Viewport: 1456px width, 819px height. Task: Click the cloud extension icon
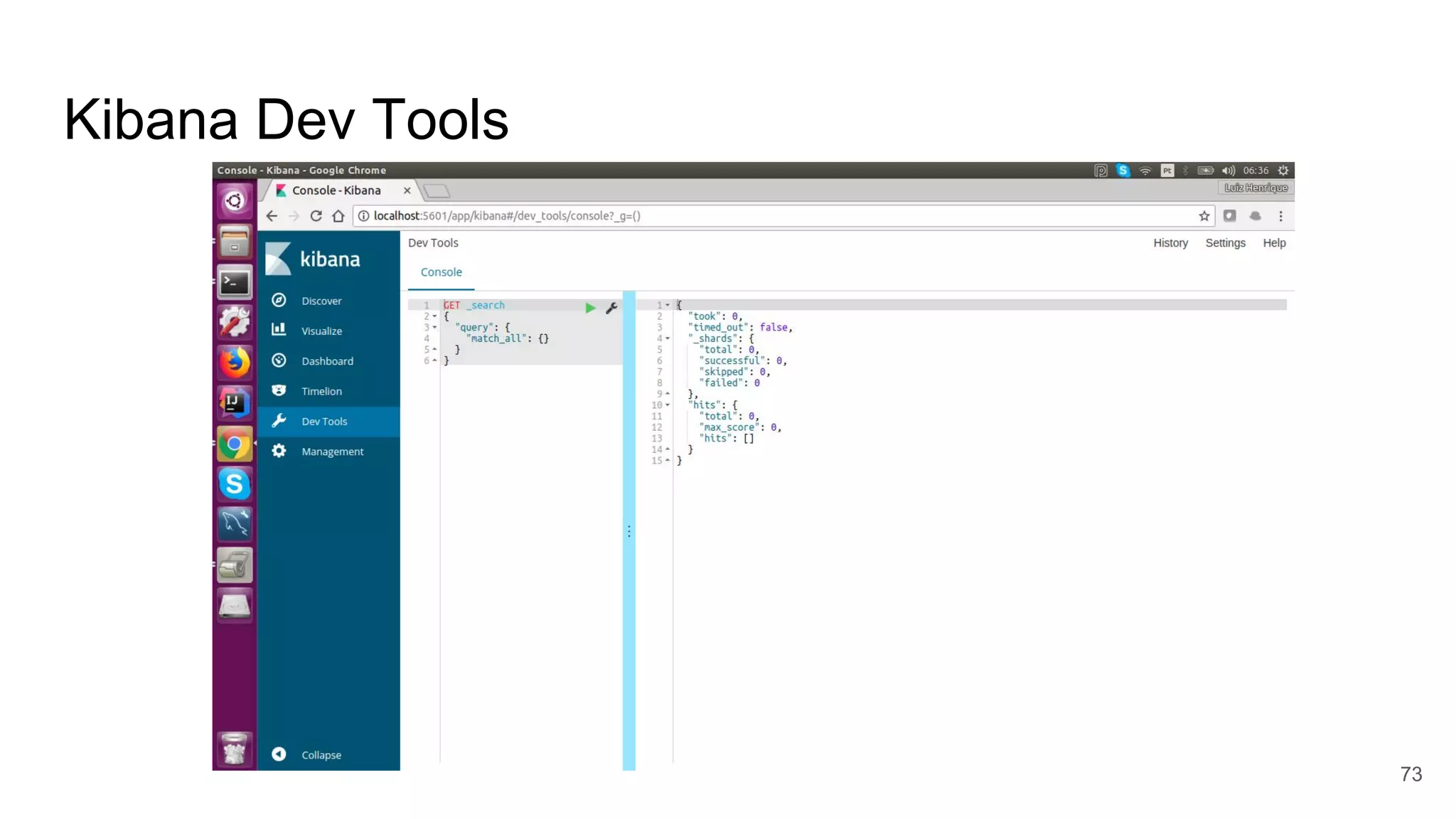click(1256, 216)
